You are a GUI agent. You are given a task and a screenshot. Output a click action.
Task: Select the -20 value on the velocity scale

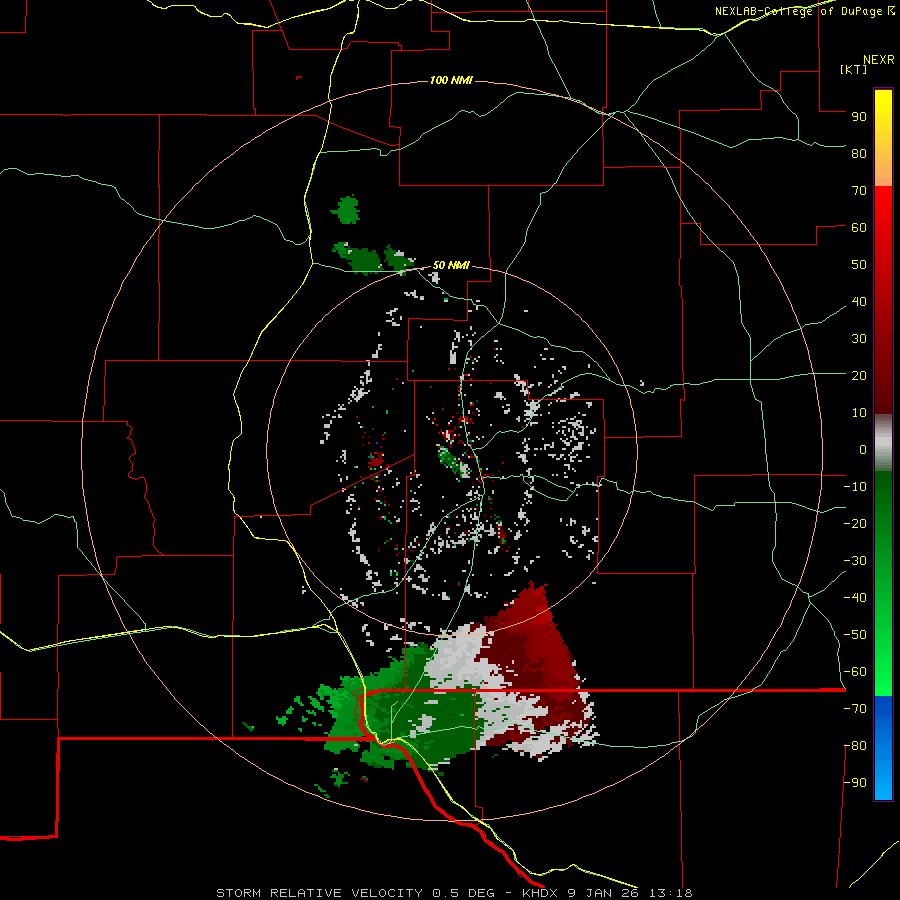click(855, 524)
